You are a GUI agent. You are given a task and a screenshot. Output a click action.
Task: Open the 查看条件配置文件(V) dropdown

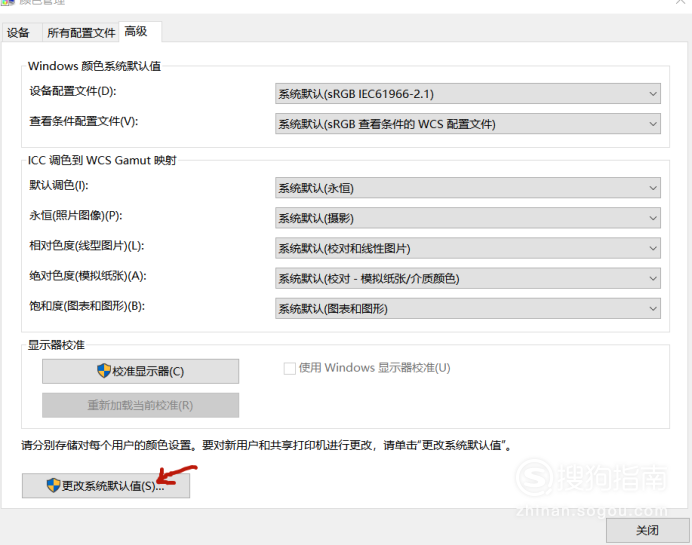(468, 124)
